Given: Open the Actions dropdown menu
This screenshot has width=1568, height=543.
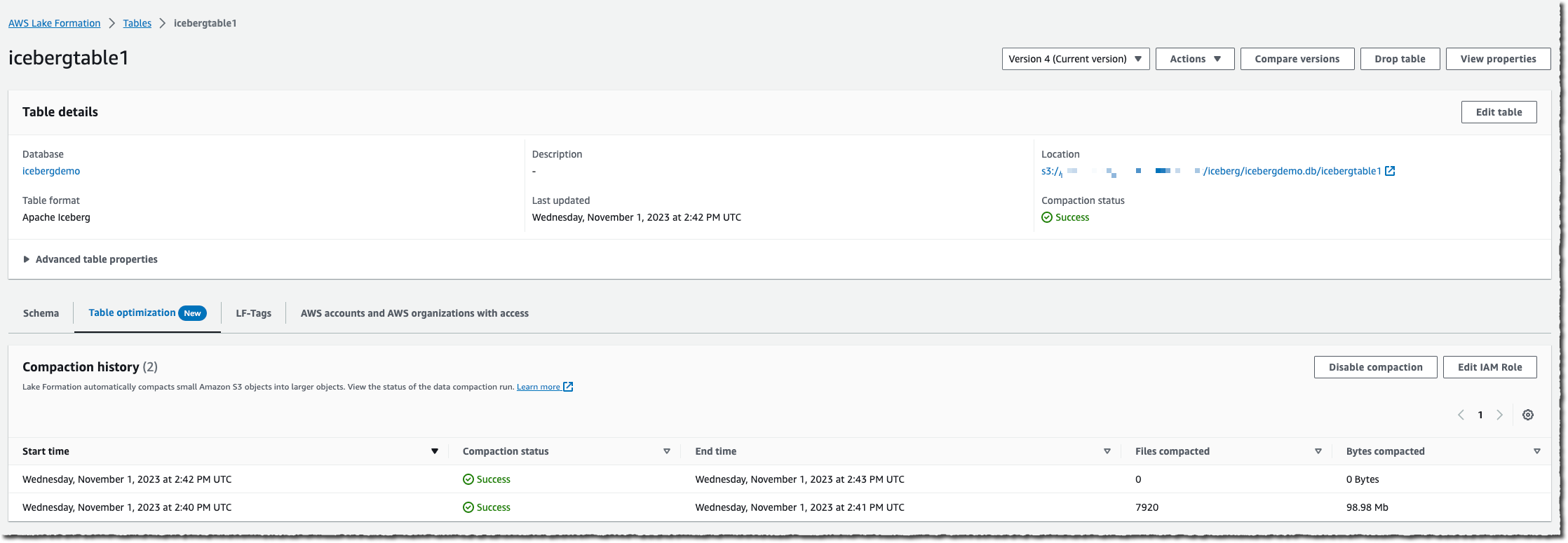Looking at the screenshot, I should click(x=1195, y=59).
